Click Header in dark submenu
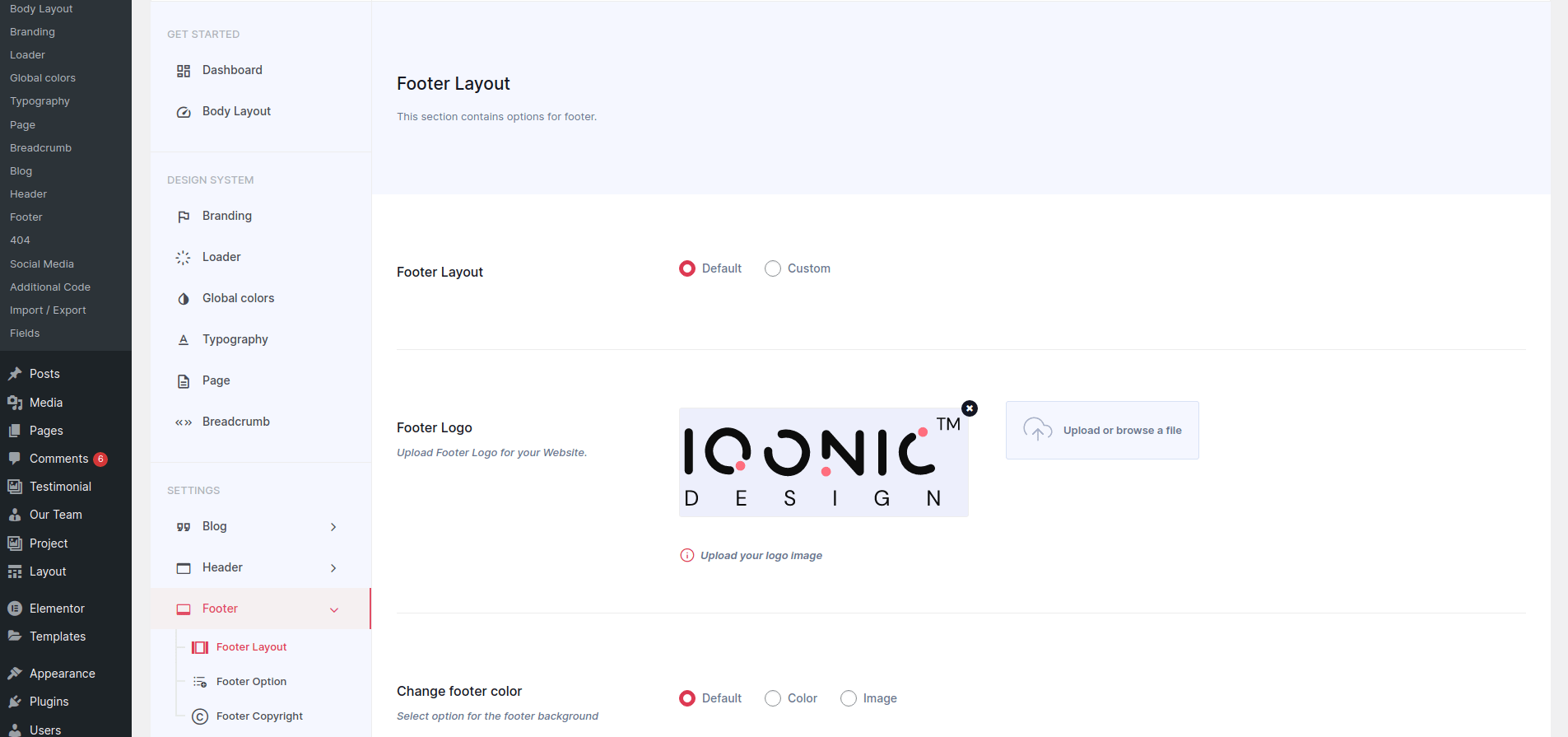1568x737 pixels. [28, 194]
